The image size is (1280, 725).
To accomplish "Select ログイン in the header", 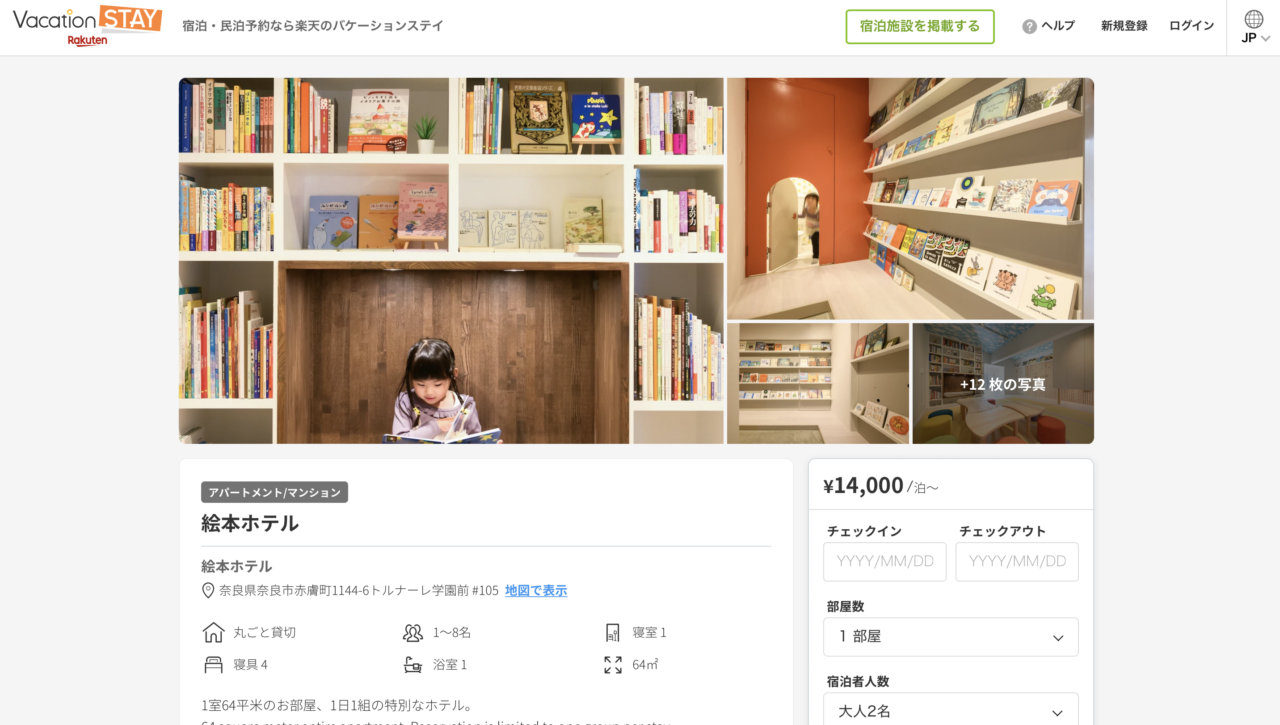I will [1192, 26].
